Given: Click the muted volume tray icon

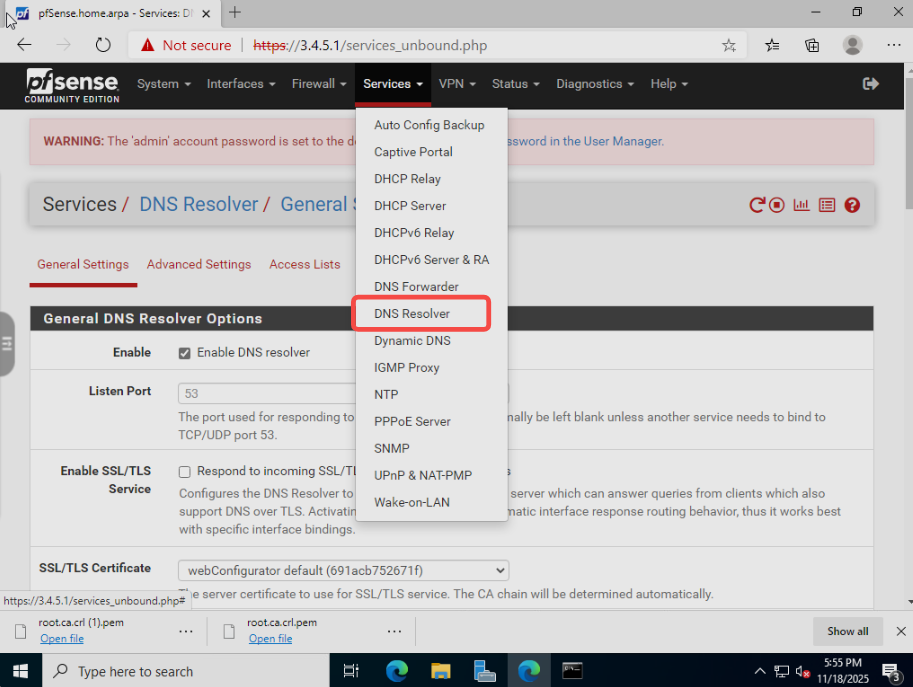Looking at the screenshot, I should point(803,672).
